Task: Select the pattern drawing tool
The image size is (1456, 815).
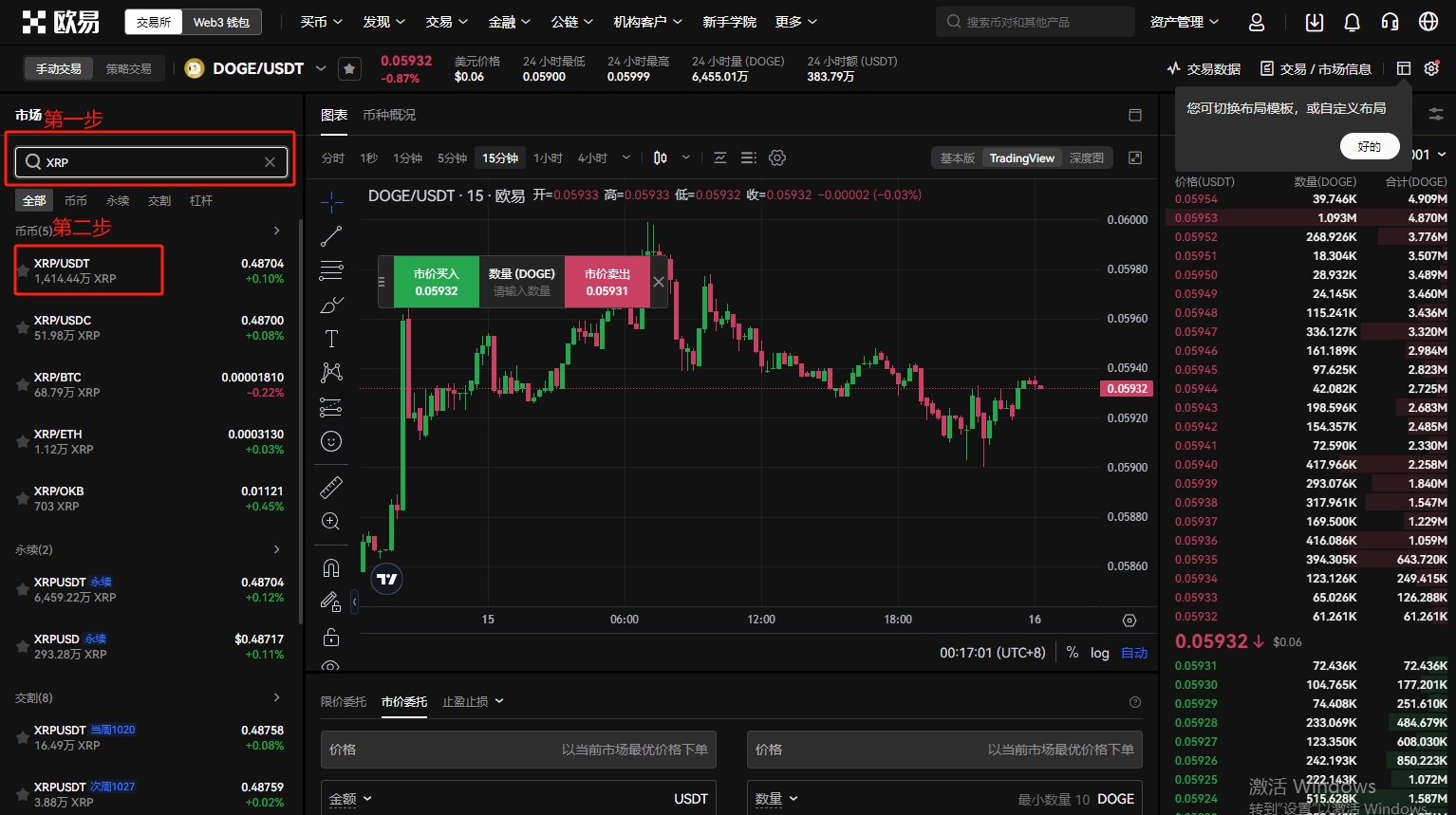Action: tap(331, 373)
